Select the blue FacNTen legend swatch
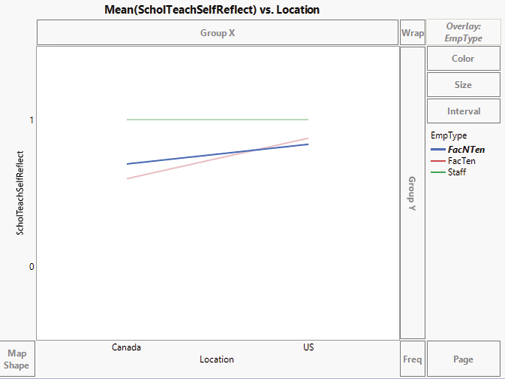The height and width of the screenshot is (379, 505). pos(438,150)
